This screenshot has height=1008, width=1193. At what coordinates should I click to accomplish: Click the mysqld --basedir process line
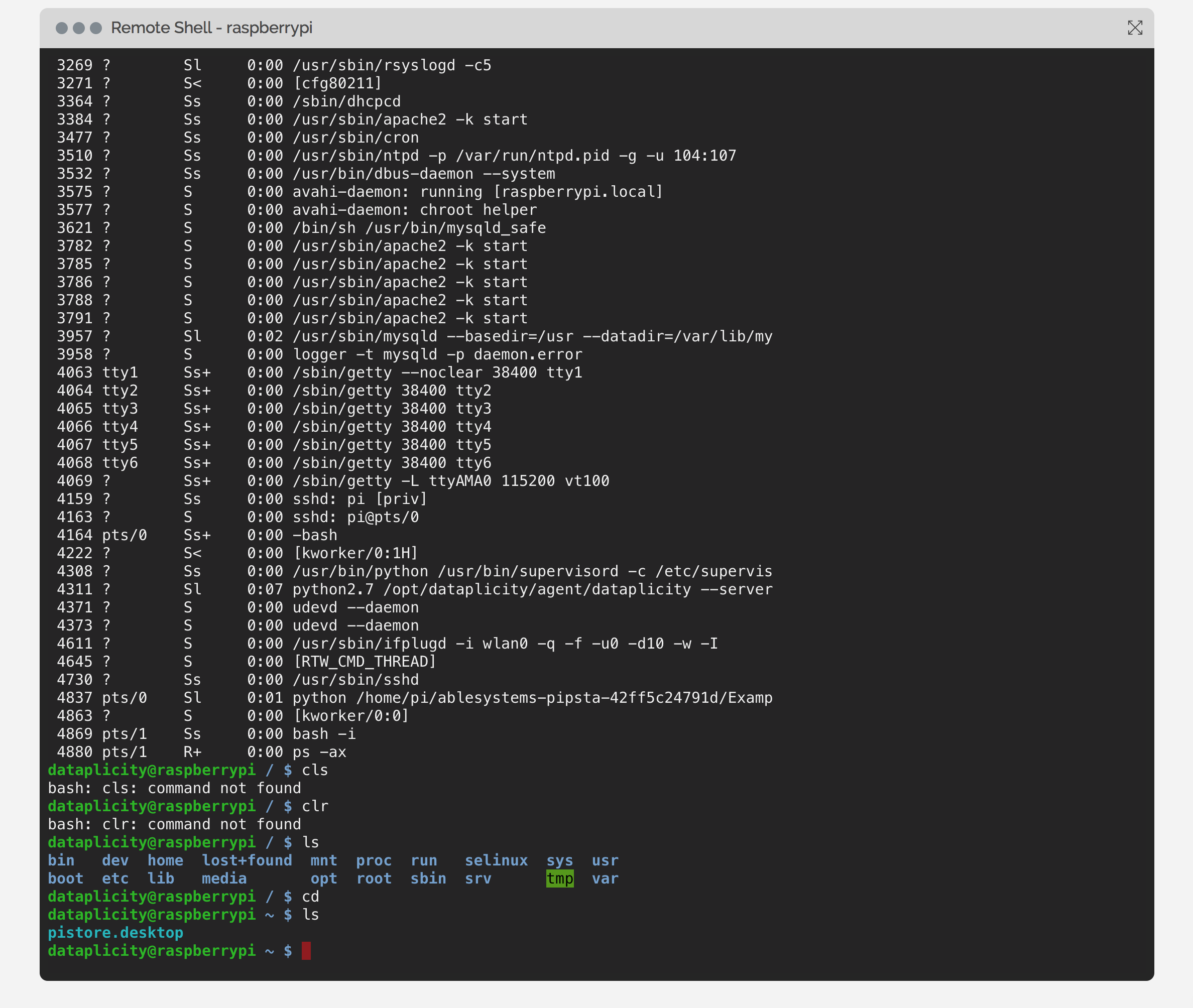(x=532, y=336)
